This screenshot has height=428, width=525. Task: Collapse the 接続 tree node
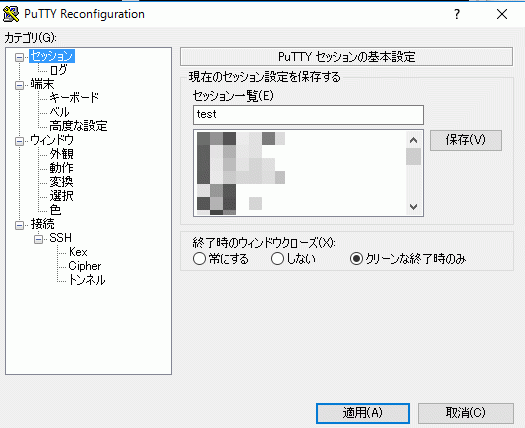tap(19, 225)
